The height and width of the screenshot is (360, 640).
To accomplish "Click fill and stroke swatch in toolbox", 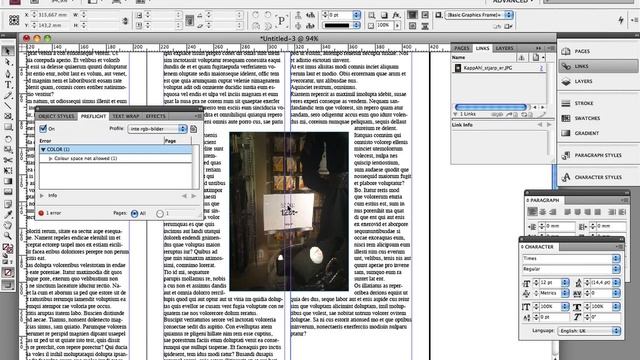I will 8,248.
